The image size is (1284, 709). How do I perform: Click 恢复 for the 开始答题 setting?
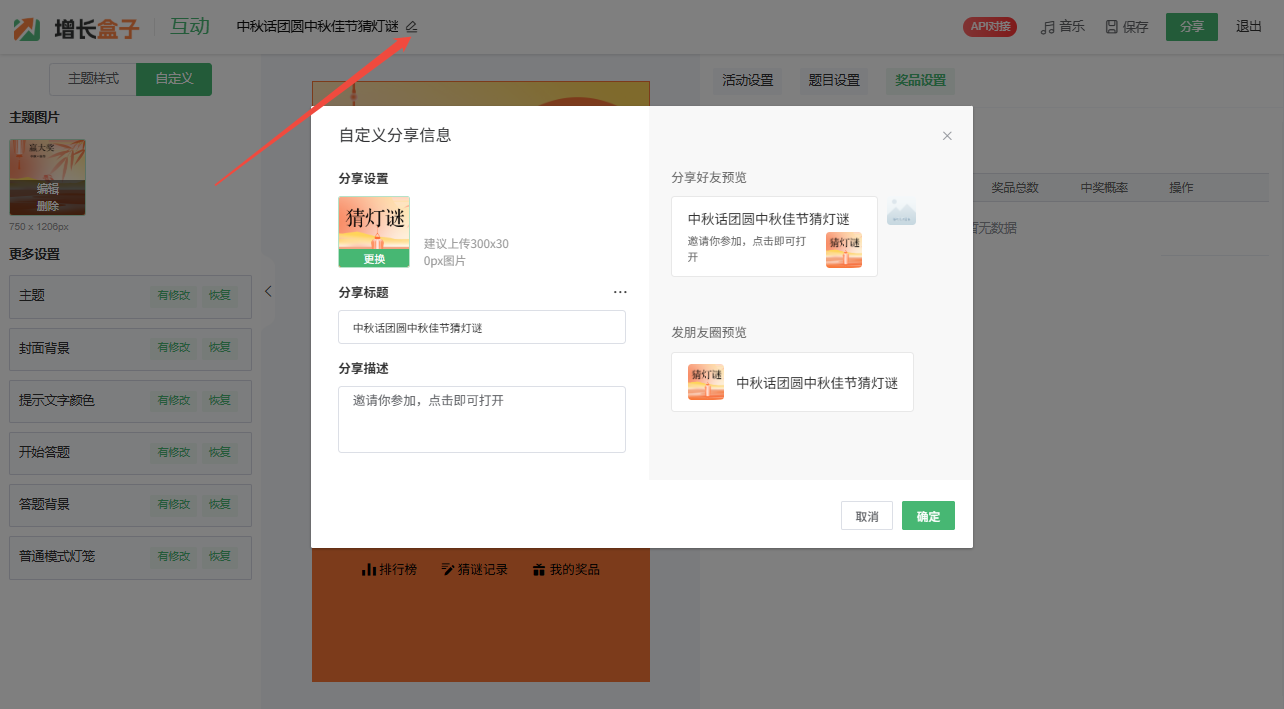coord(220,452)
